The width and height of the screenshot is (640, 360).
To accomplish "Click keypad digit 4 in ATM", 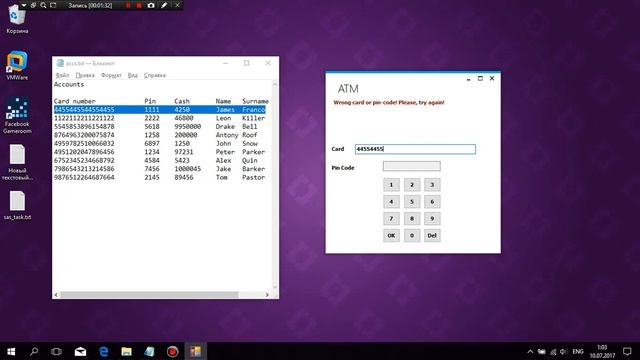I will tap(391, 202).
